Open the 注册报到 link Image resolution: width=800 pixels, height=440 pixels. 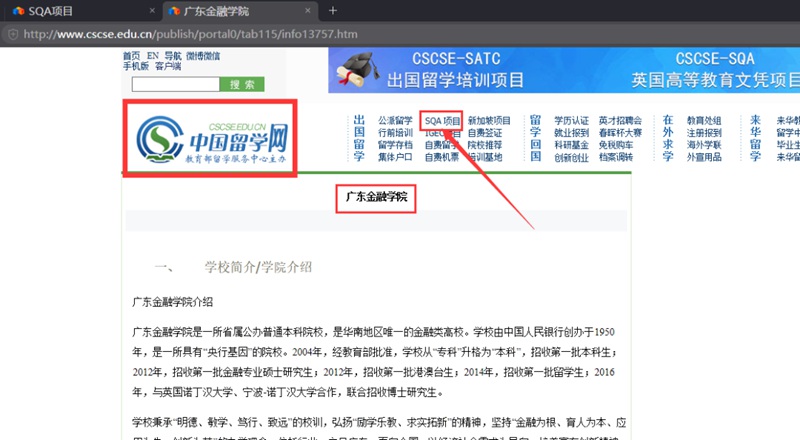click(704, 133)
